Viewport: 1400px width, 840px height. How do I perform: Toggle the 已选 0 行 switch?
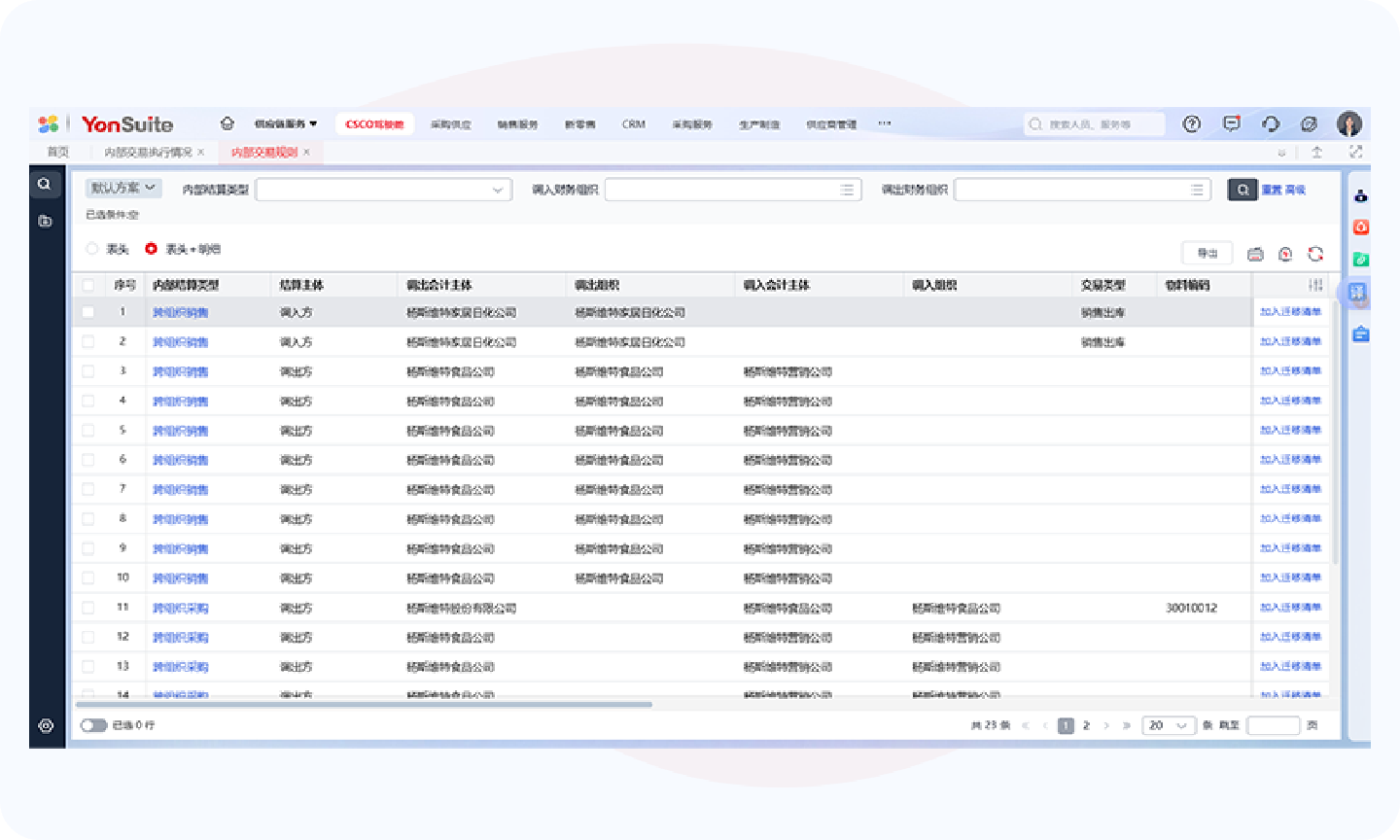(x=93, y=725)
